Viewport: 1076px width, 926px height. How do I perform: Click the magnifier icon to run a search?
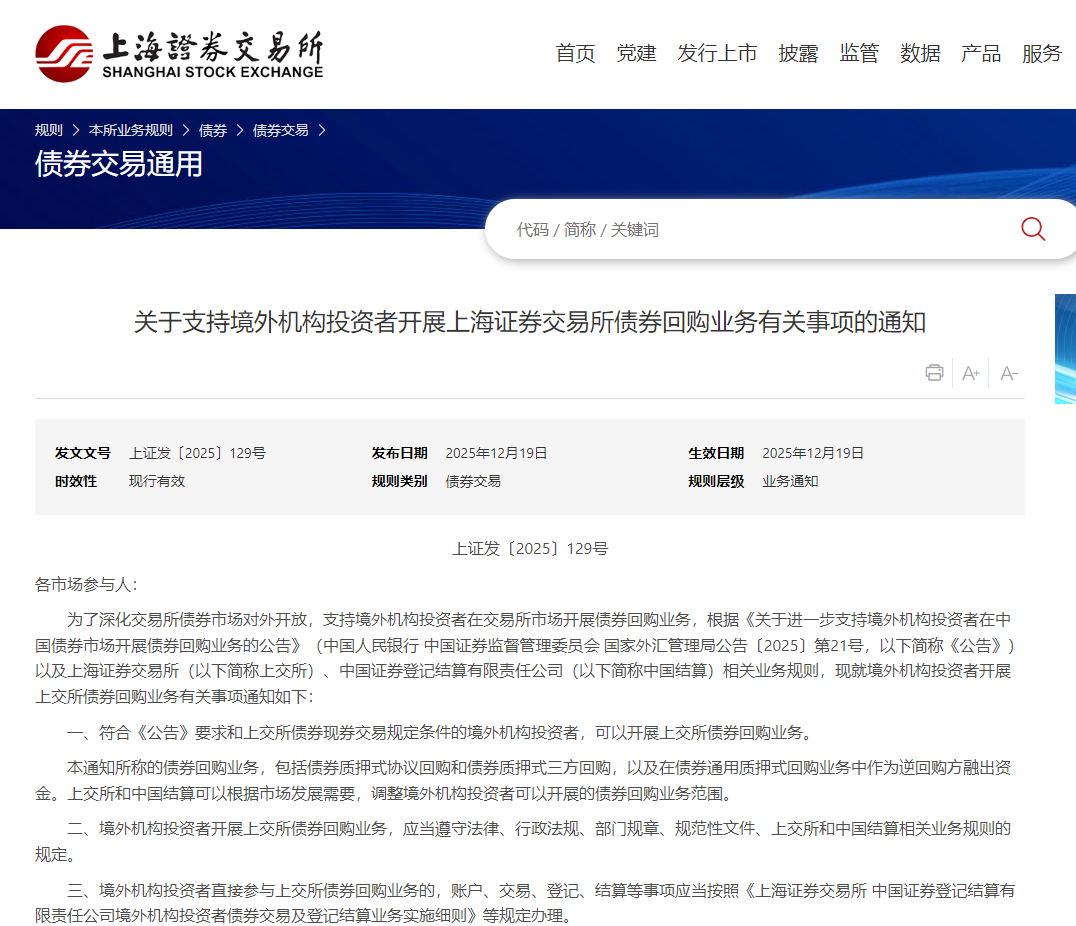click(x=1032, y=229)
